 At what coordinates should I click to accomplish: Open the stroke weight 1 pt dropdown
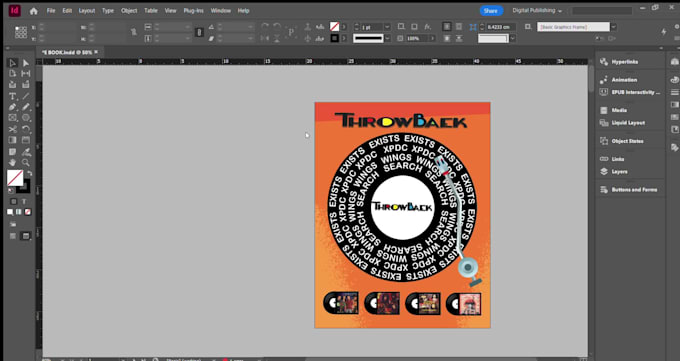coord(387,27)
